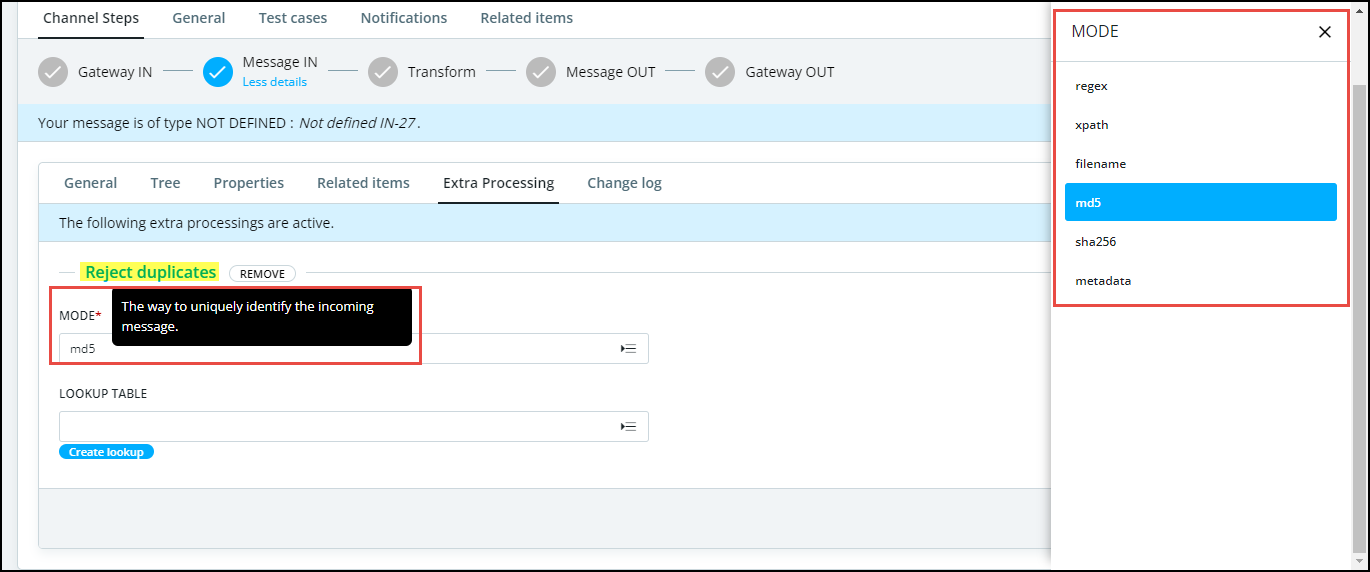
Task: Select the Extra Processing tab
Action: coord(499,183)
